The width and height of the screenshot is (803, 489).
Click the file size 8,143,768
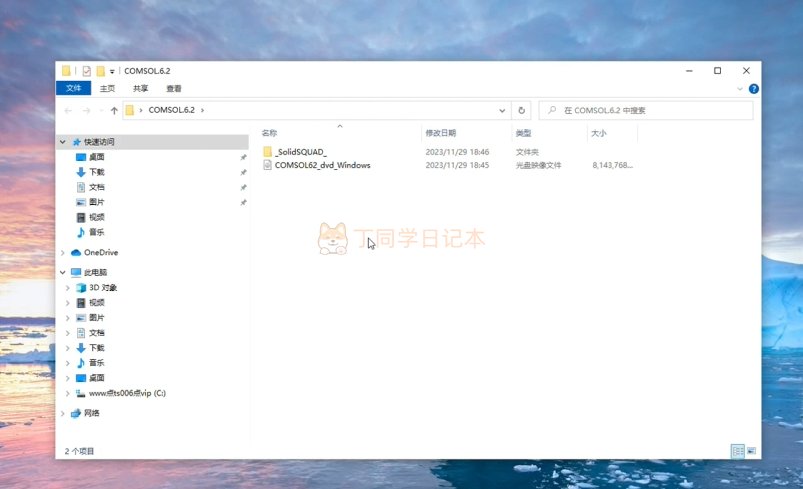[612, 165]
